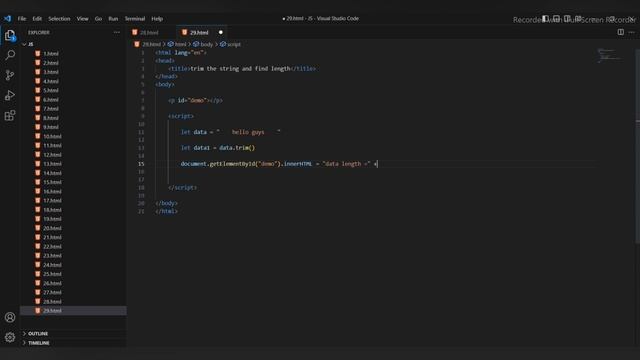This screenshot has height=360, width=640.
Task: Expand the OUTLINE section
Action: tap(38, 333)
